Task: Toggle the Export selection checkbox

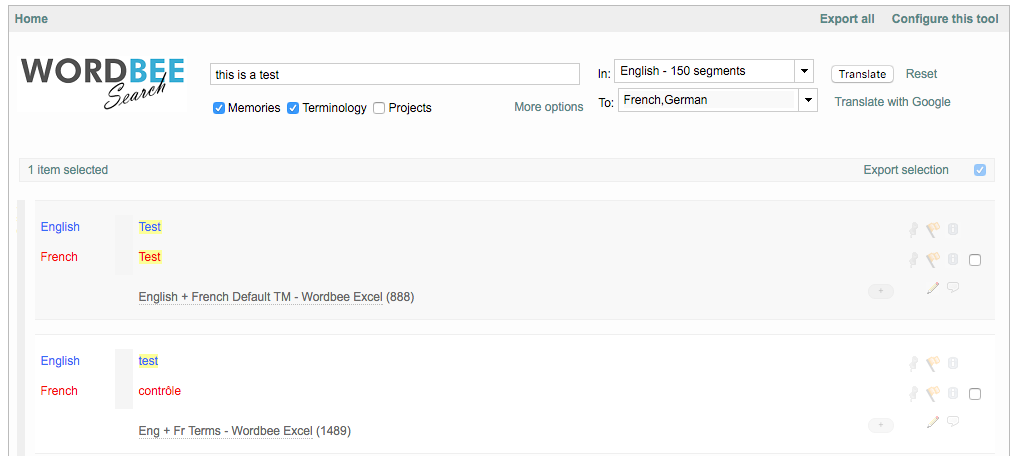Action: click(980, 170)
